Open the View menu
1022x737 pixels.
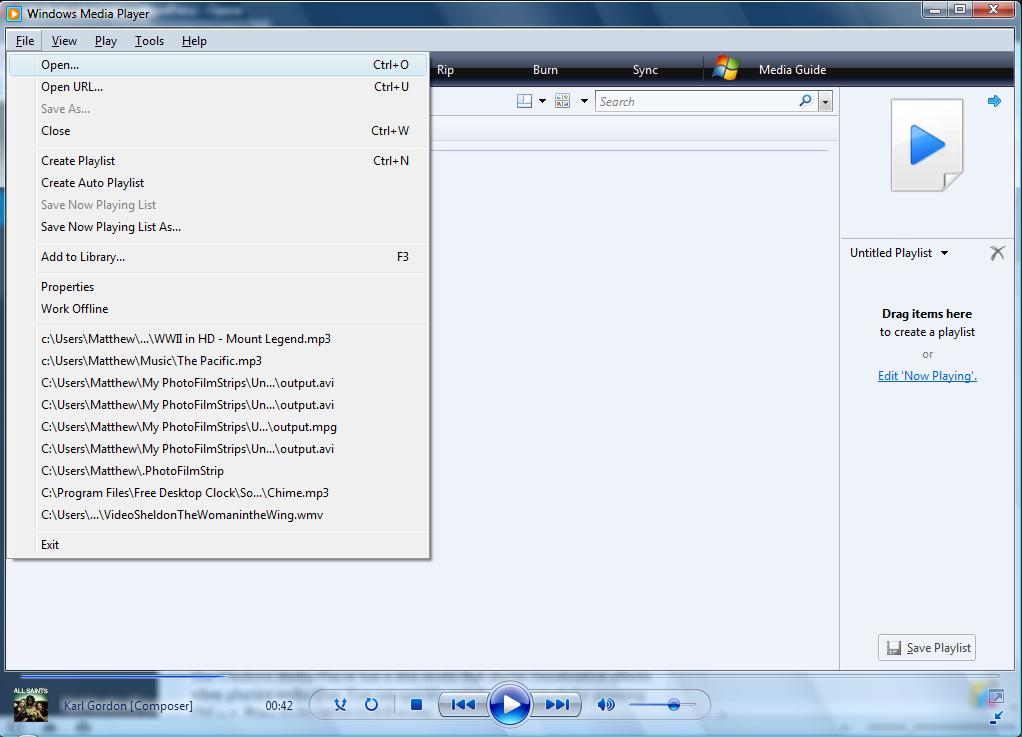(x=64, y=41)
